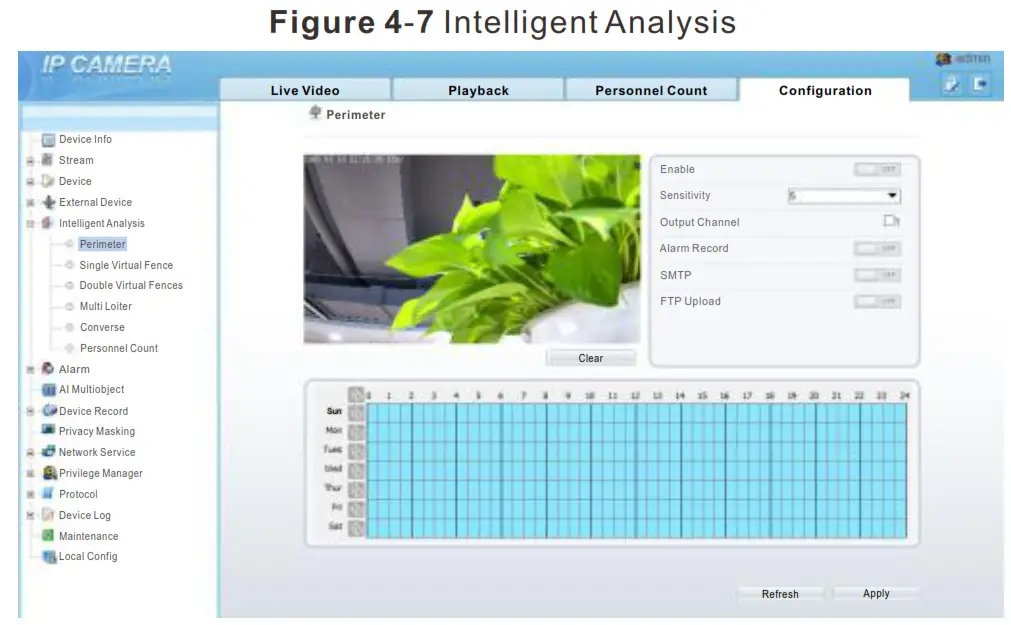Open the Output Channel selector icon
The width and height of the screenshot is (1011, 625).
892,221
